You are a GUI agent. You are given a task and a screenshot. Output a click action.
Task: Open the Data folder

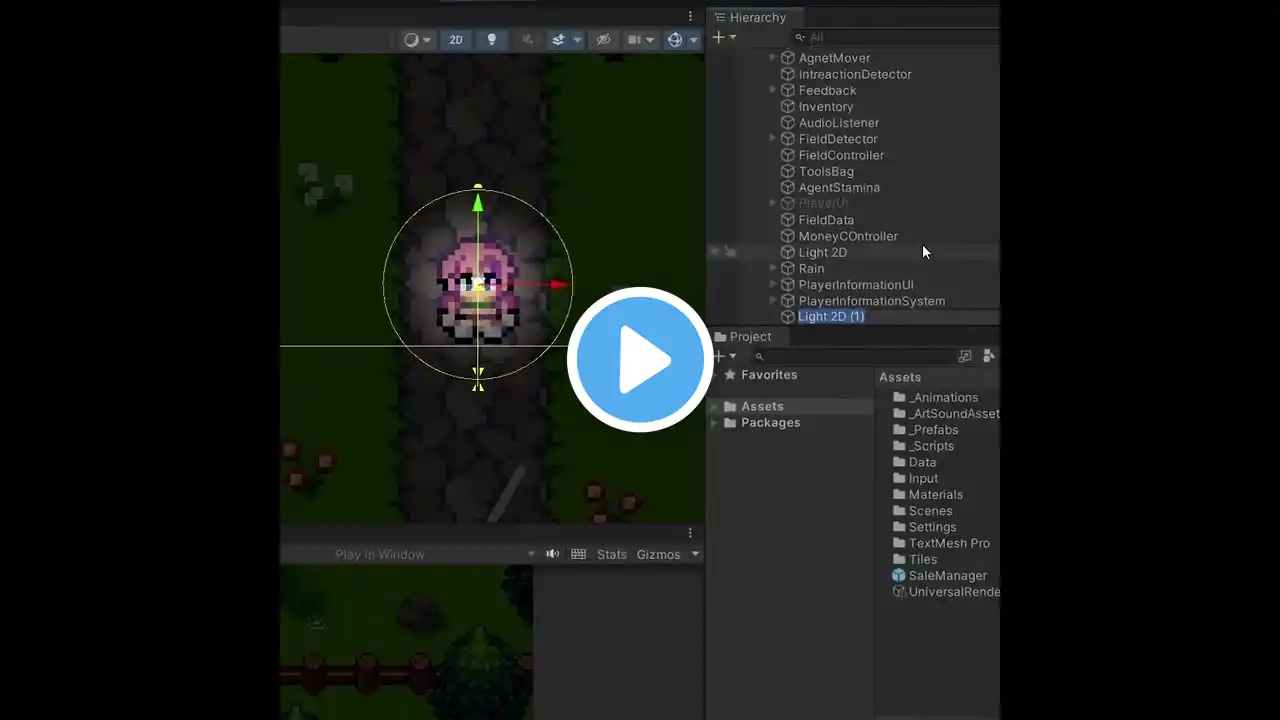tap(915, 462)
